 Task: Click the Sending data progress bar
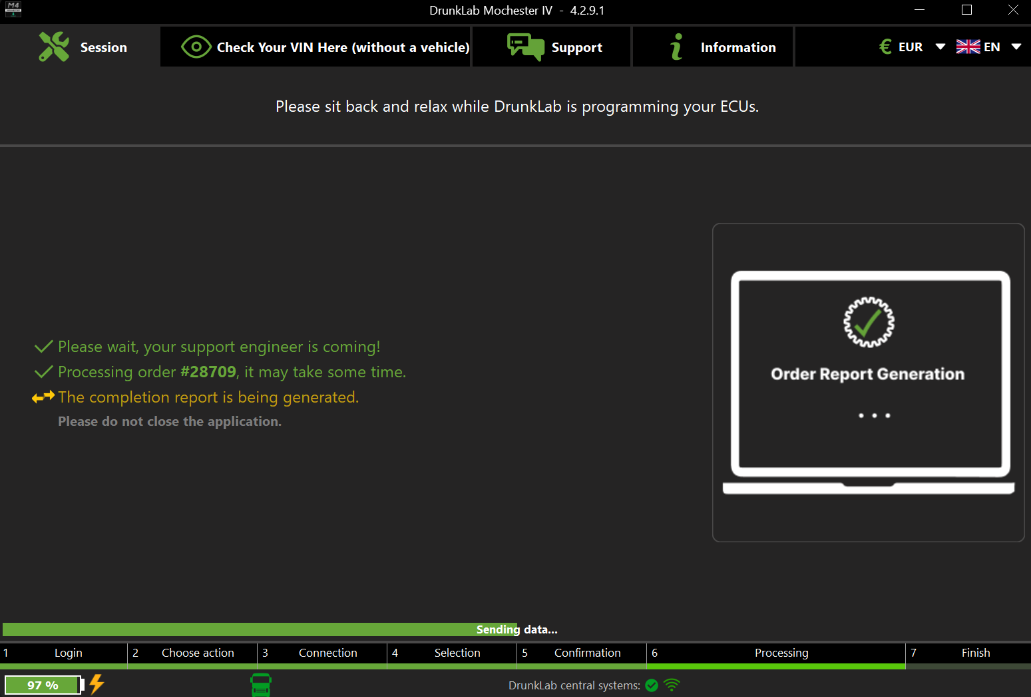(x=516, y=629)
